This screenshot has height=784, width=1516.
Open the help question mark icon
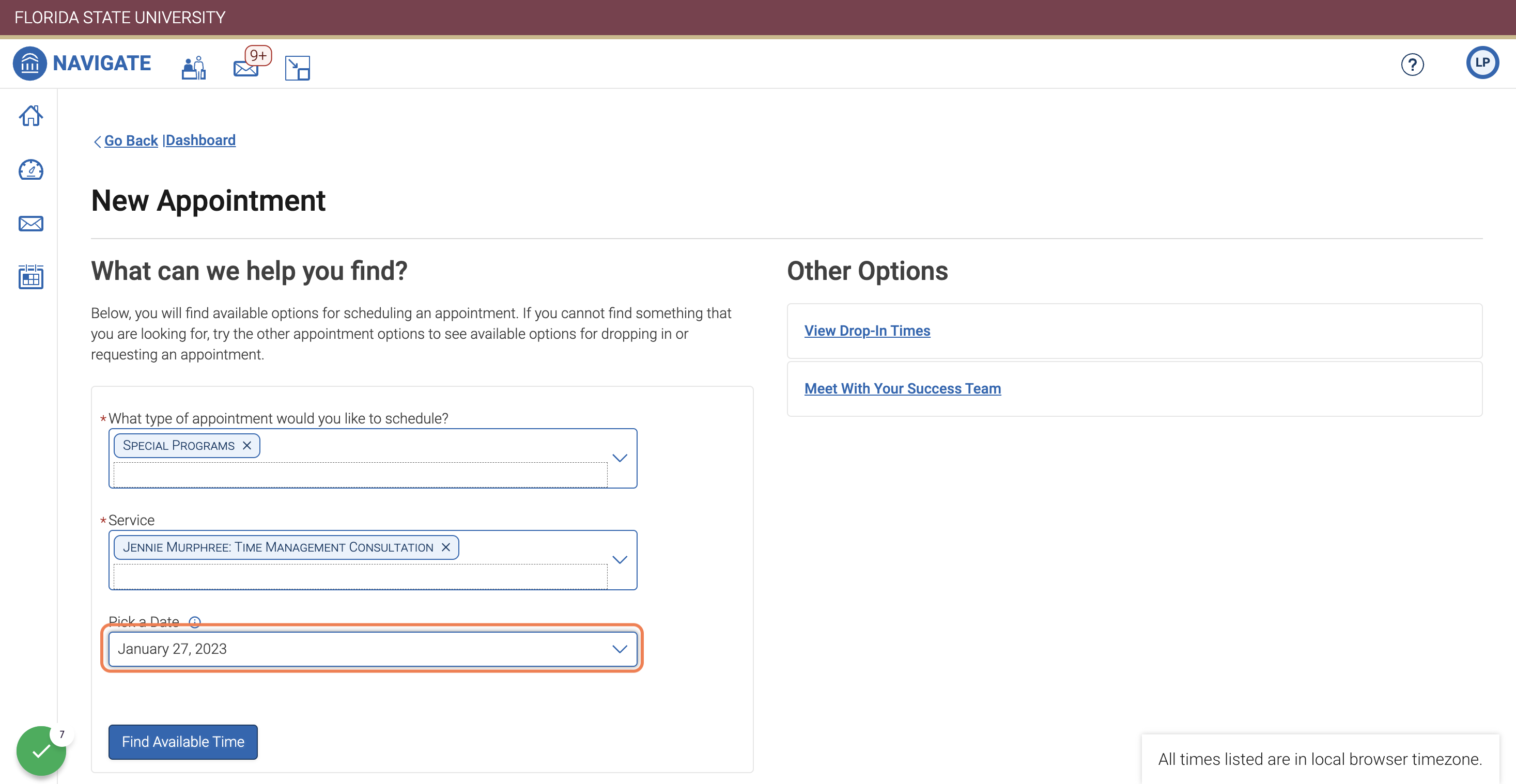[1412, 64]
